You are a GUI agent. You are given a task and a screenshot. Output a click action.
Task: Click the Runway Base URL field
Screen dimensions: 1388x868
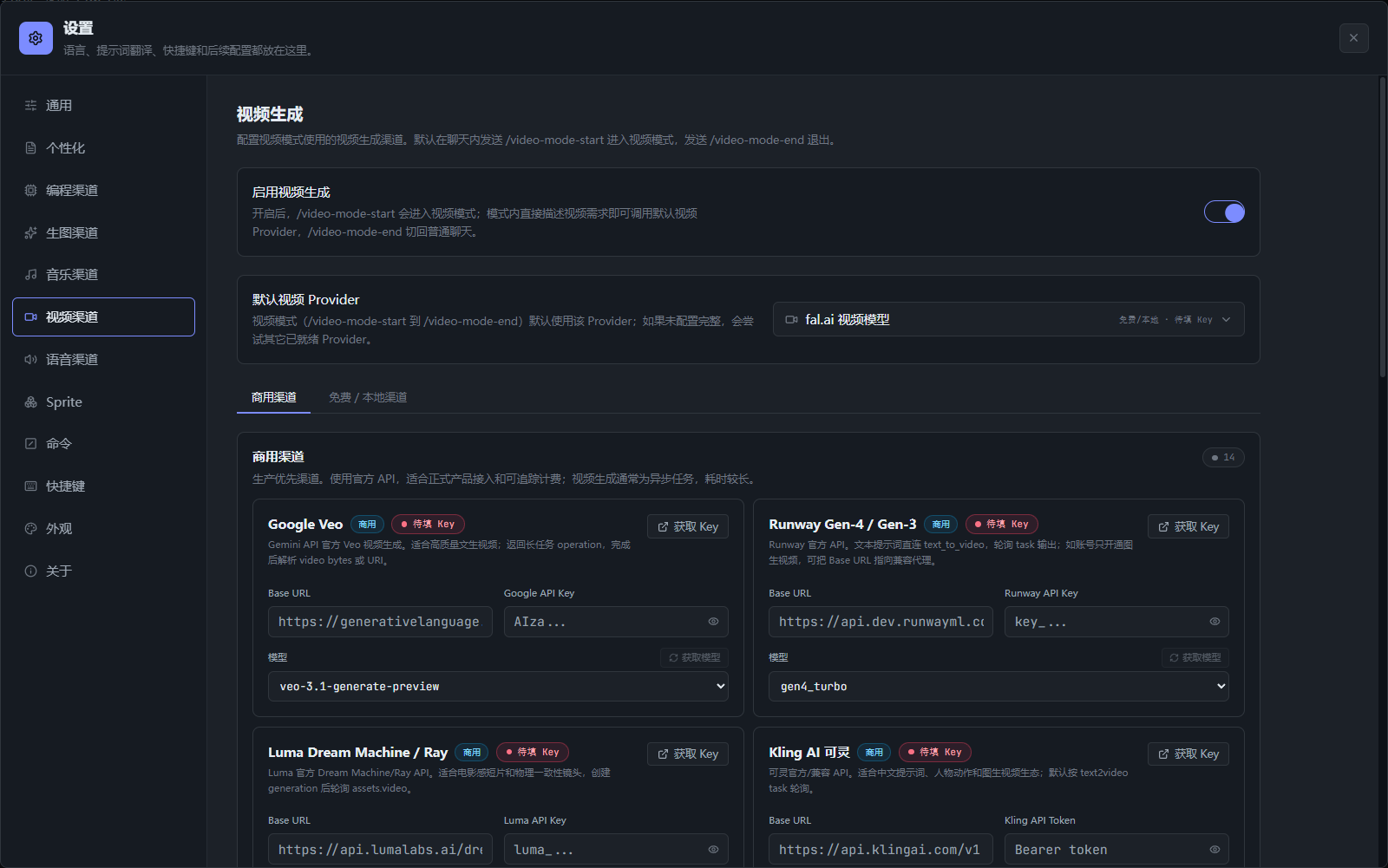881,622
